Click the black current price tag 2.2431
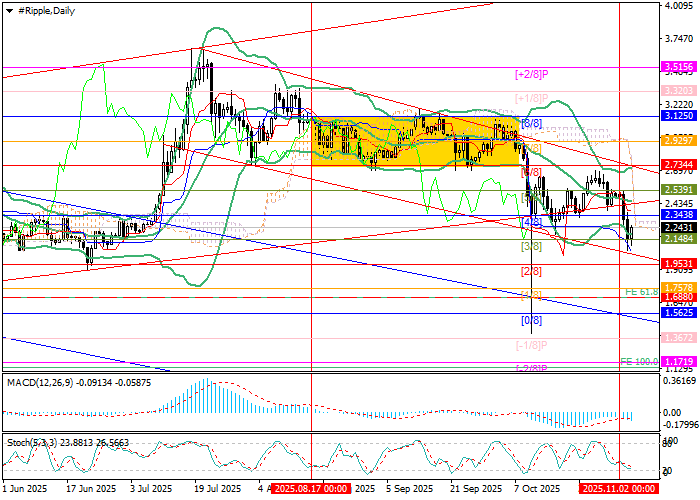Image resolution: width=700 pixels, height=500 pixels. click(679, 228)
